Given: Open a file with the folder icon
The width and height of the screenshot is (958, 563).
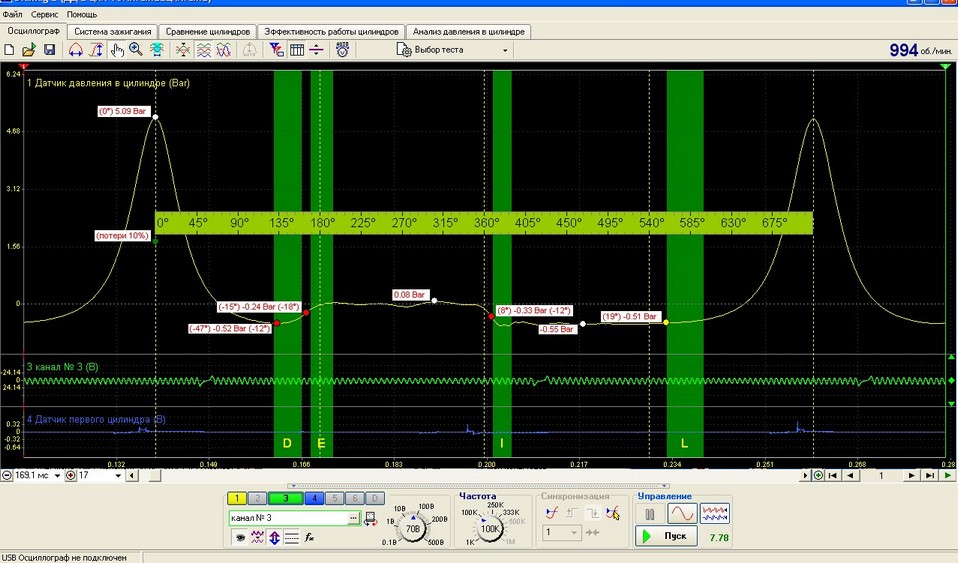Looking at the screenshot, I should [x=29, y=50].
